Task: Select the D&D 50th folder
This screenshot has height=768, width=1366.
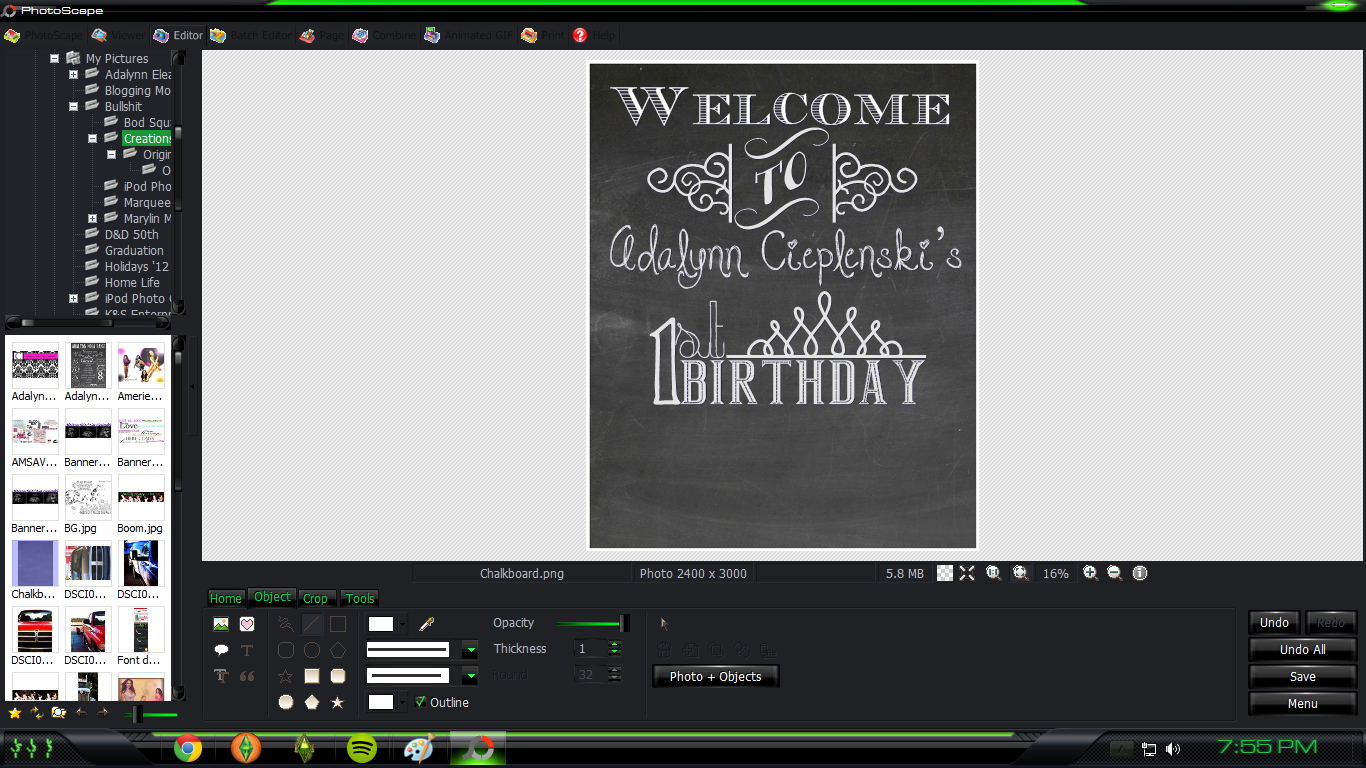Action: coord(131,235)
